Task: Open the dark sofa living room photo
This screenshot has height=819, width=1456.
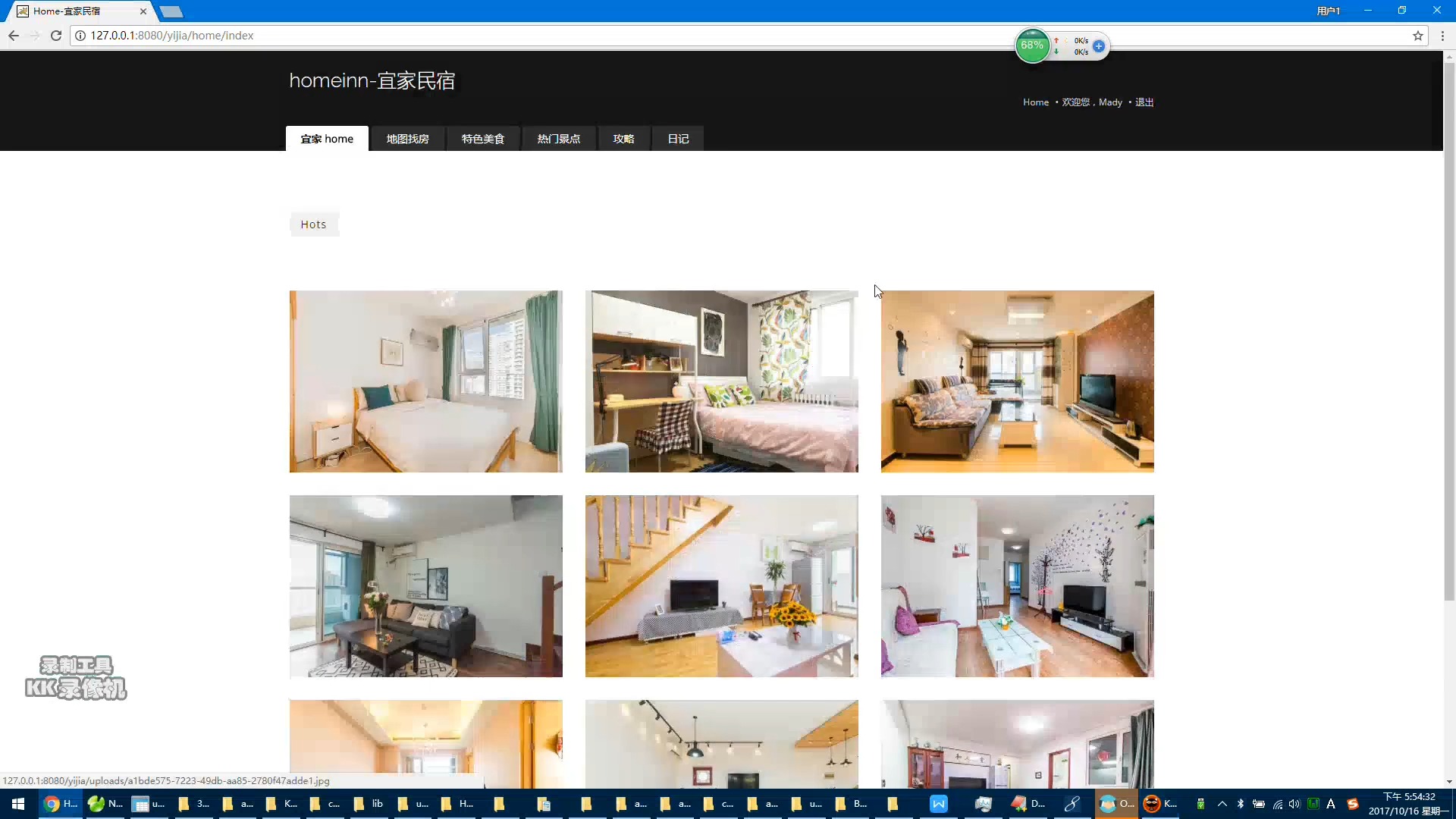Action: (x=426, y=586)
